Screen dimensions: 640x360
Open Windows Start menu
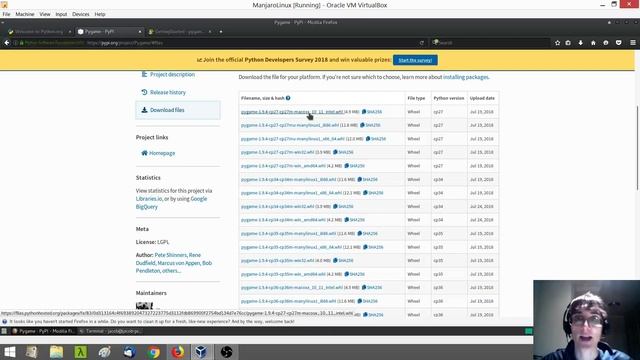click(9, 352)
